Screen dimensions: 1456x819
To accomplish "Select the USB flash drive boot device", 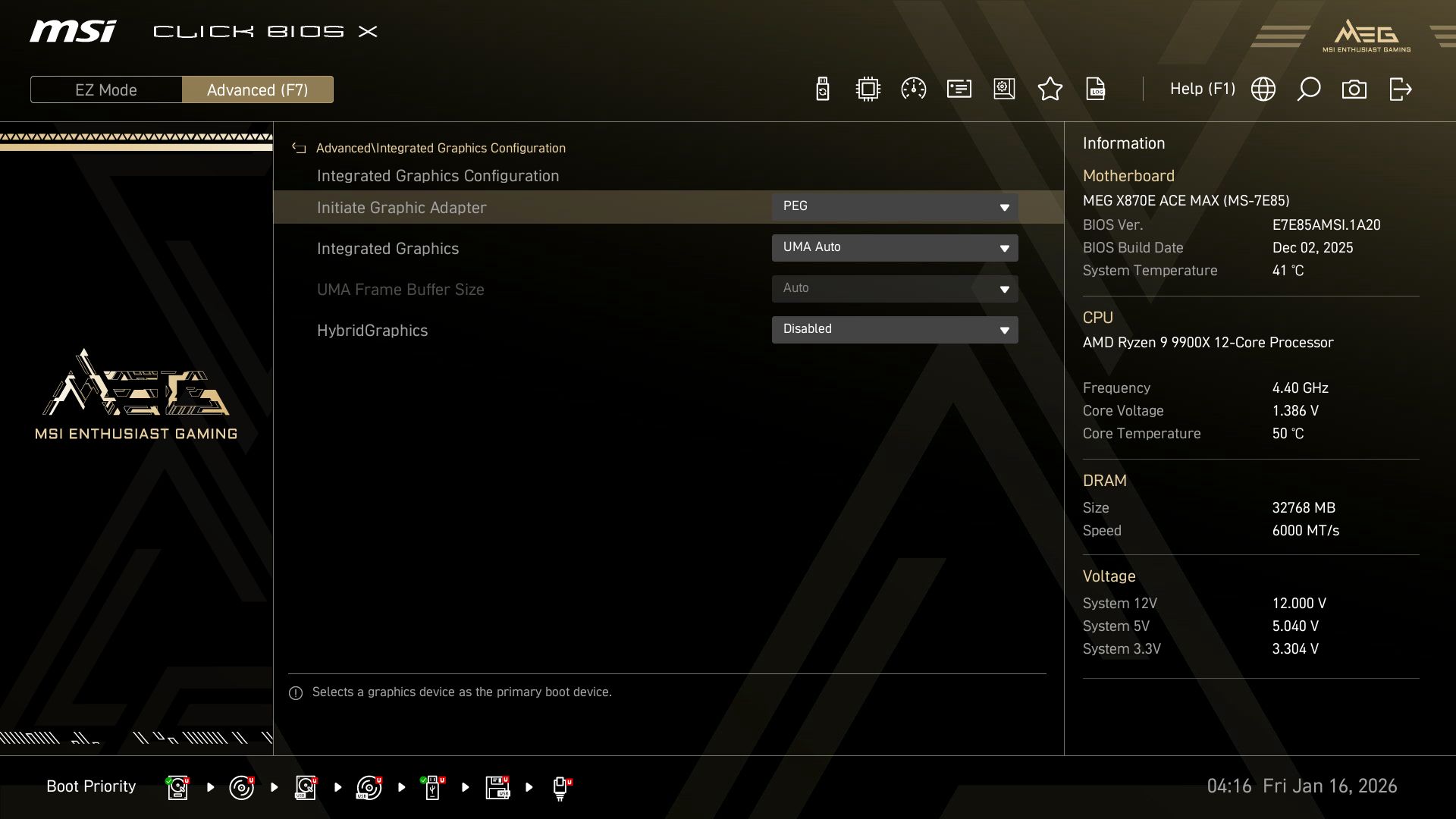I will (x=433, y=787).
